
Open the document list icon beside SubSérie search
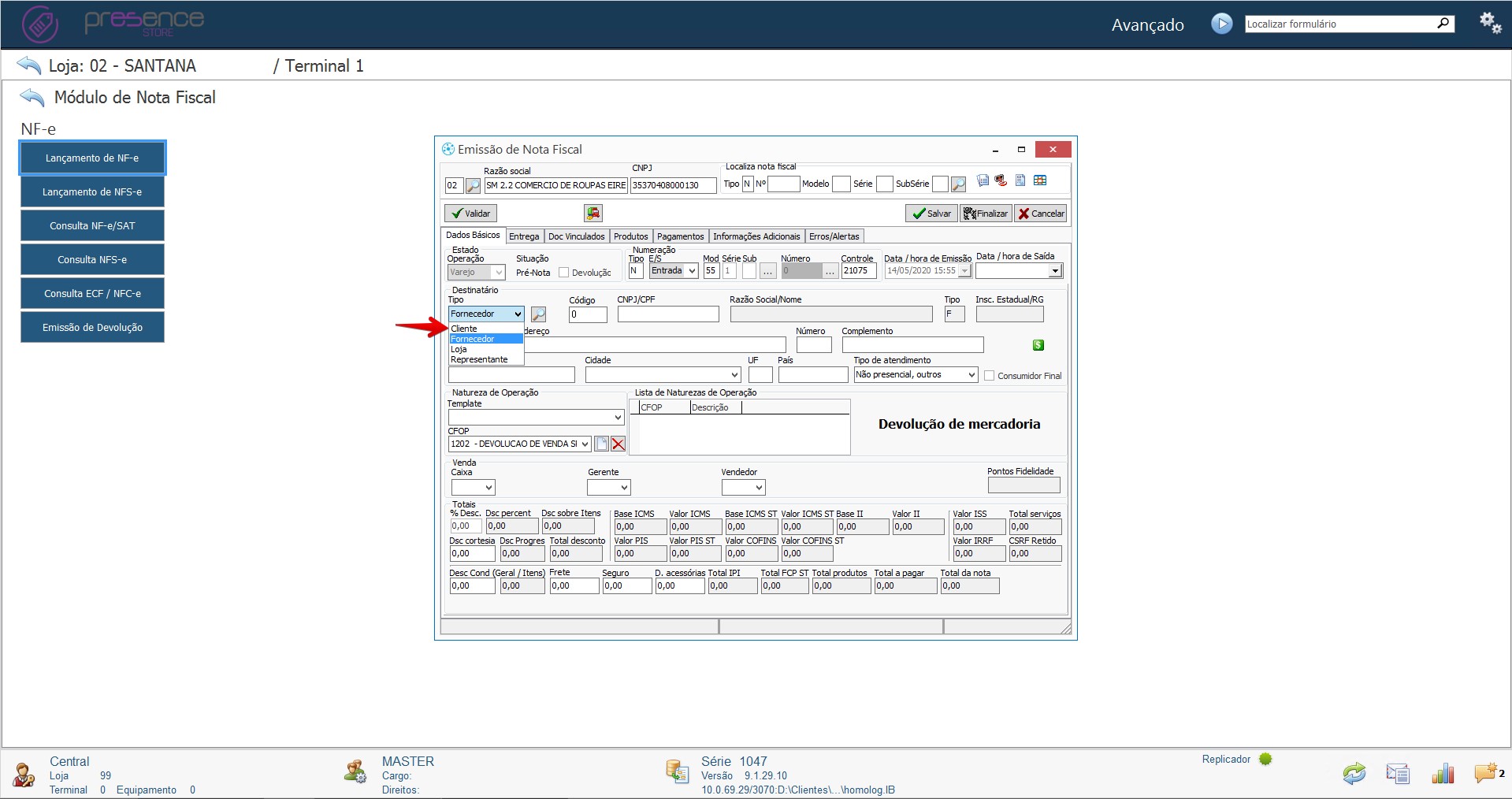coord(983,180)
